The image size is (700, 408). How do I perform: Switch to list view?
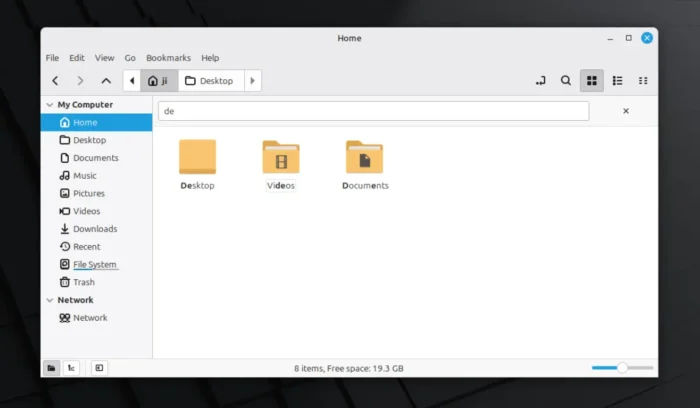tap(617, 81)
